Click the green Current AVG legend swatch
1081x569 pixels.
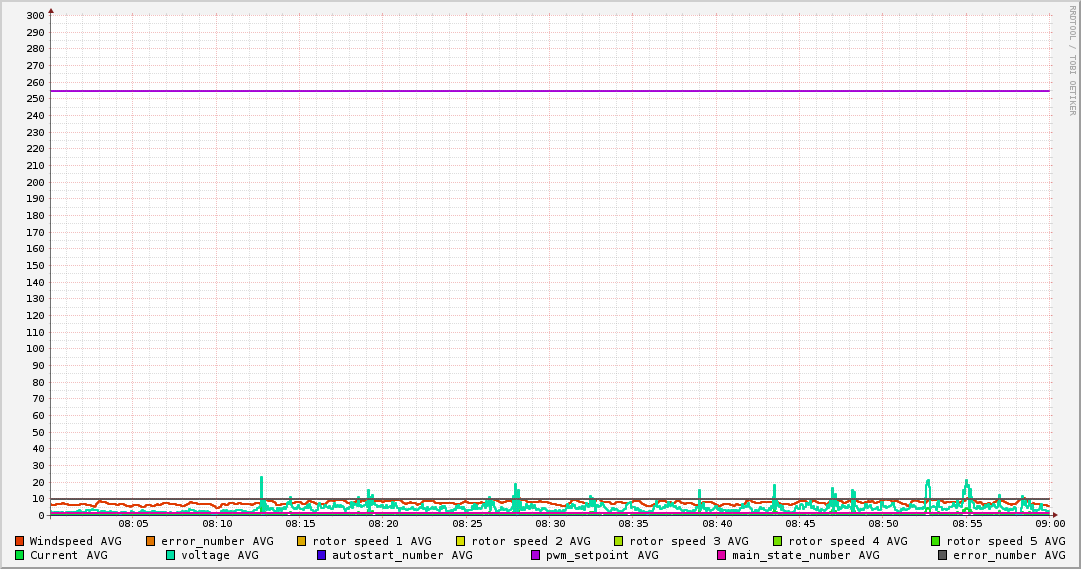19,555
